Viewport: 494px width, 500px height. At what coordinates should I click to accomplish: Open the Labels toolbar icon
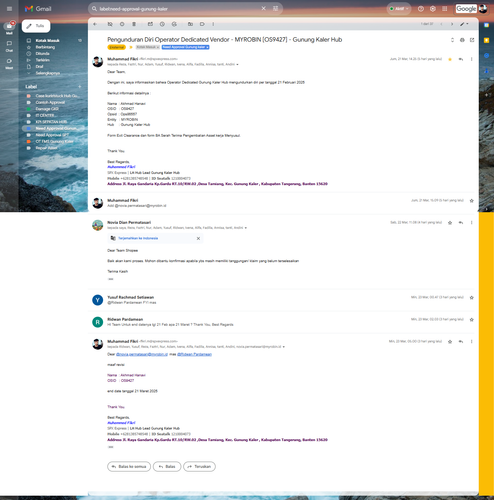(x=202, y=24)
